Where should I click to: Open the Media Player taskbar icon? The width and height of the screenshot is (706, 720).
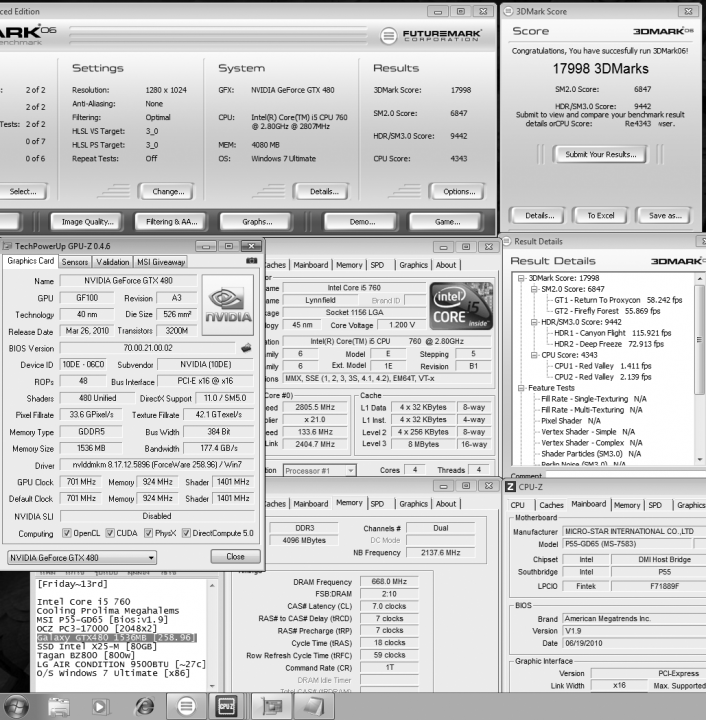100,706
